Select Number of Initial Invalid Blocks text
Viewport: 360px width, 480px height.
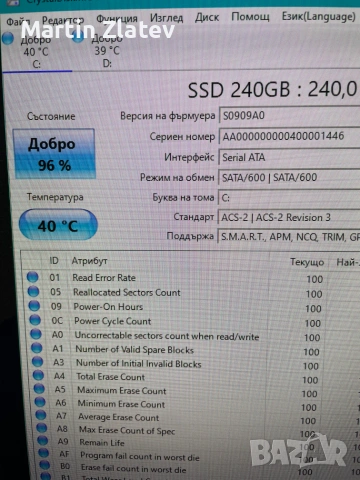pos(139,363)
